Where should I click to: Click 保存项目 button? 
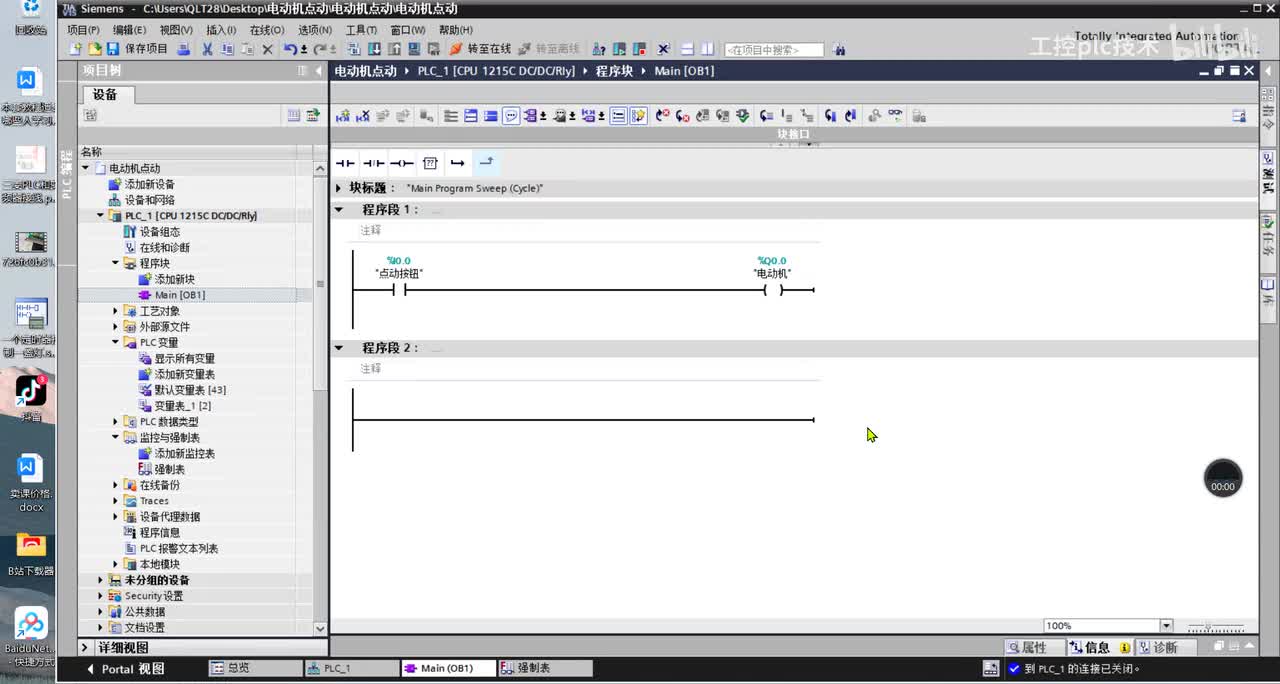137,49
